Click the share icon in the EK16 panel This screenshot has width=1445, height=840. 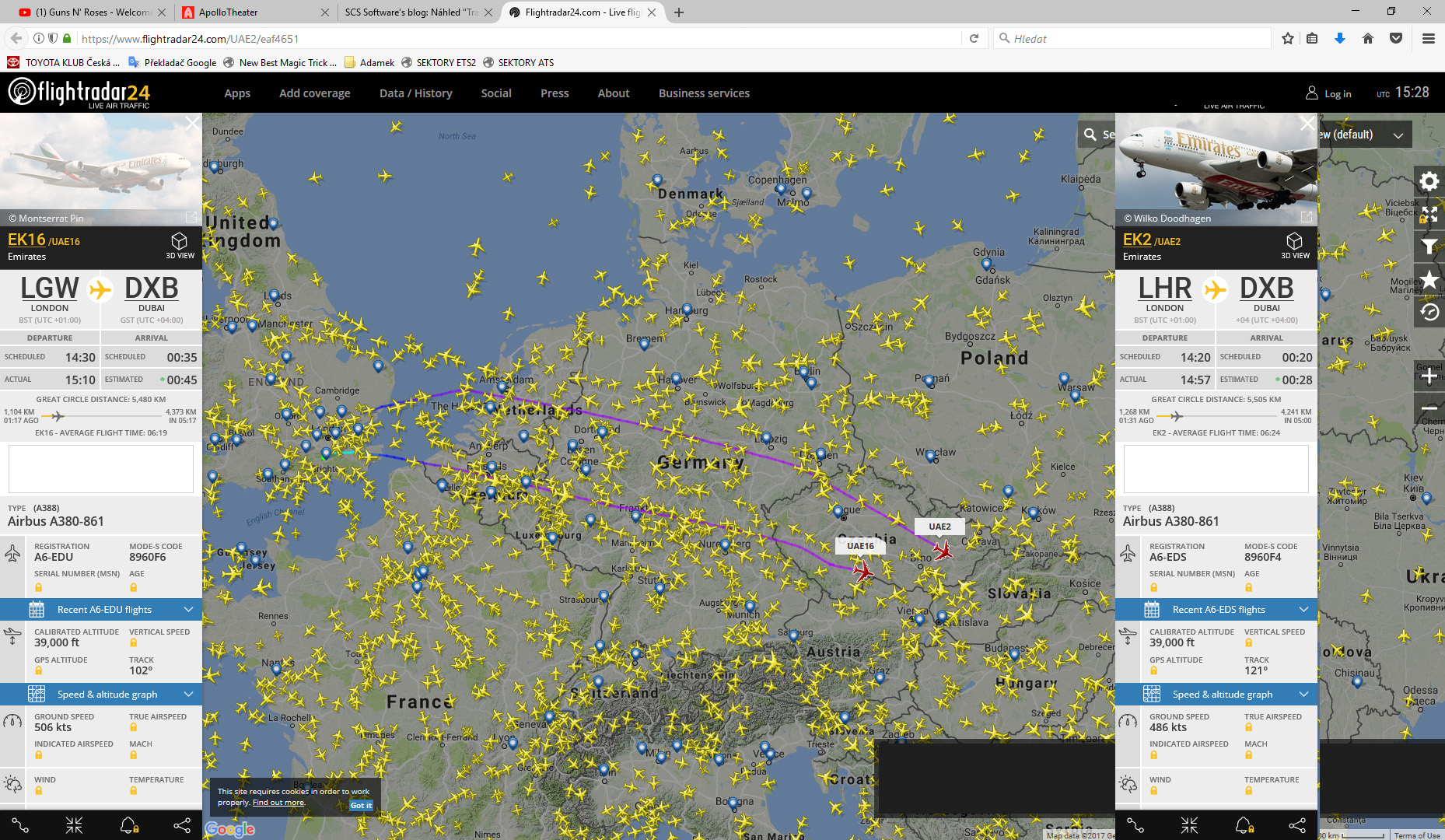click(x=182, y=825)
